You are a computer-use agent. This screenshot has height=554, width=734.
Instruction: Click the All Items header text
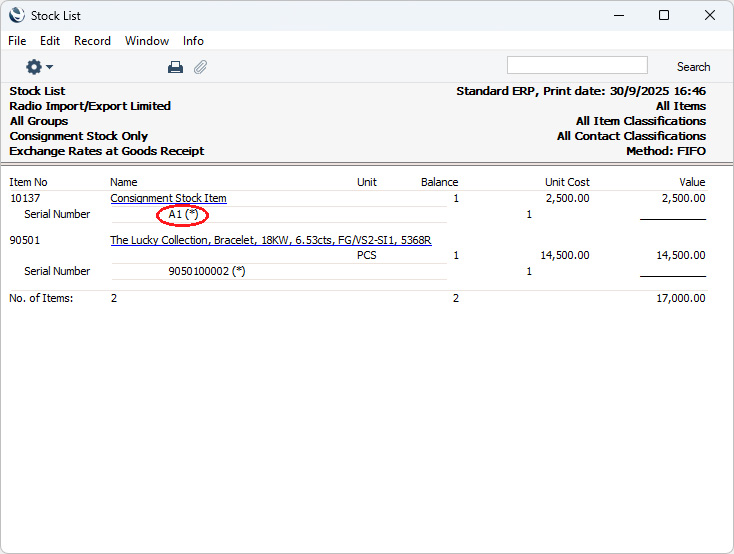coord(681,106)
